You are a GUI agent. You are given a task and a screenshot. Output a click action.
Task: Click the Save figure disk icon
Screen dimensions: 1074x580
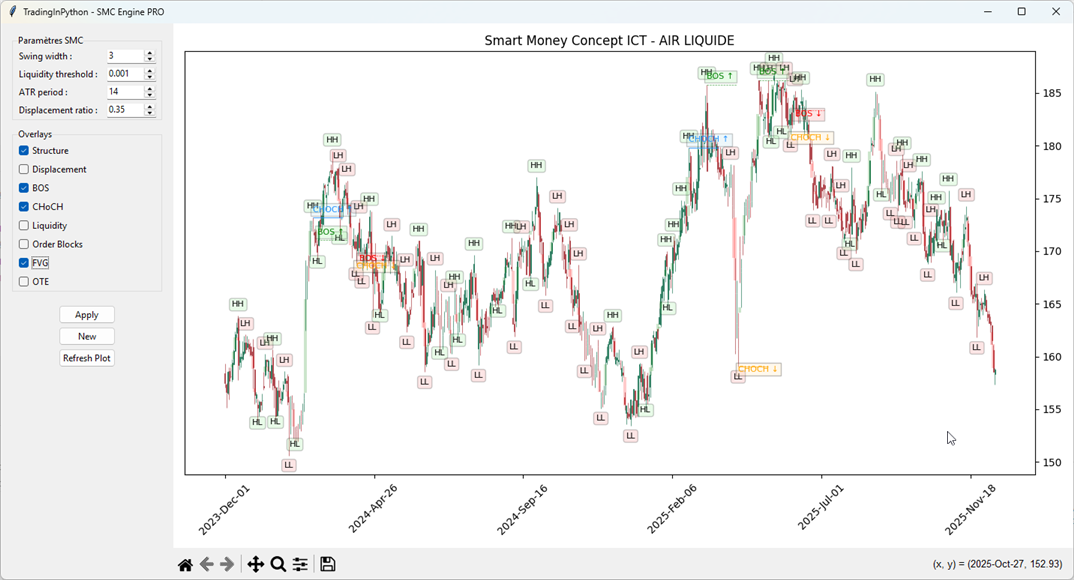327,565
